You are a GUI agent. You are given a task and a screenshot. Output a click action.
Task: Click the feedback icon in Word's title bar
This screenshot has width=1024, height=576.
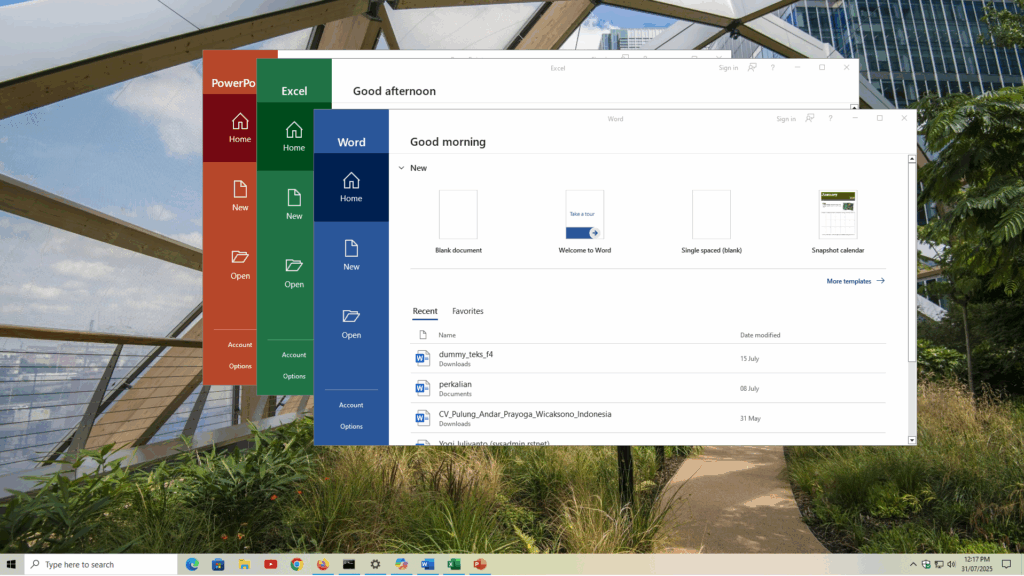tap(810, 118)
